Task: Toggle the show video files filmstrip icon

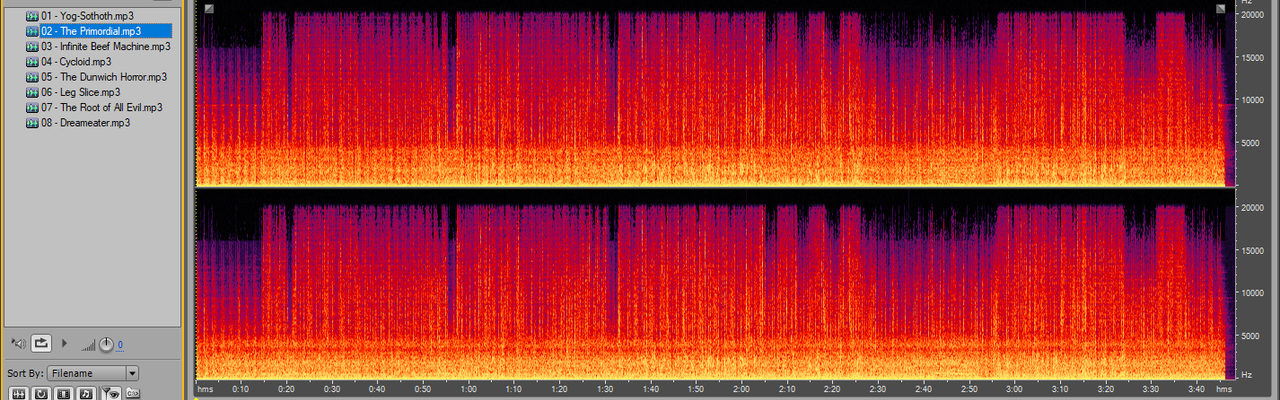Action: (x=64, y=393)
